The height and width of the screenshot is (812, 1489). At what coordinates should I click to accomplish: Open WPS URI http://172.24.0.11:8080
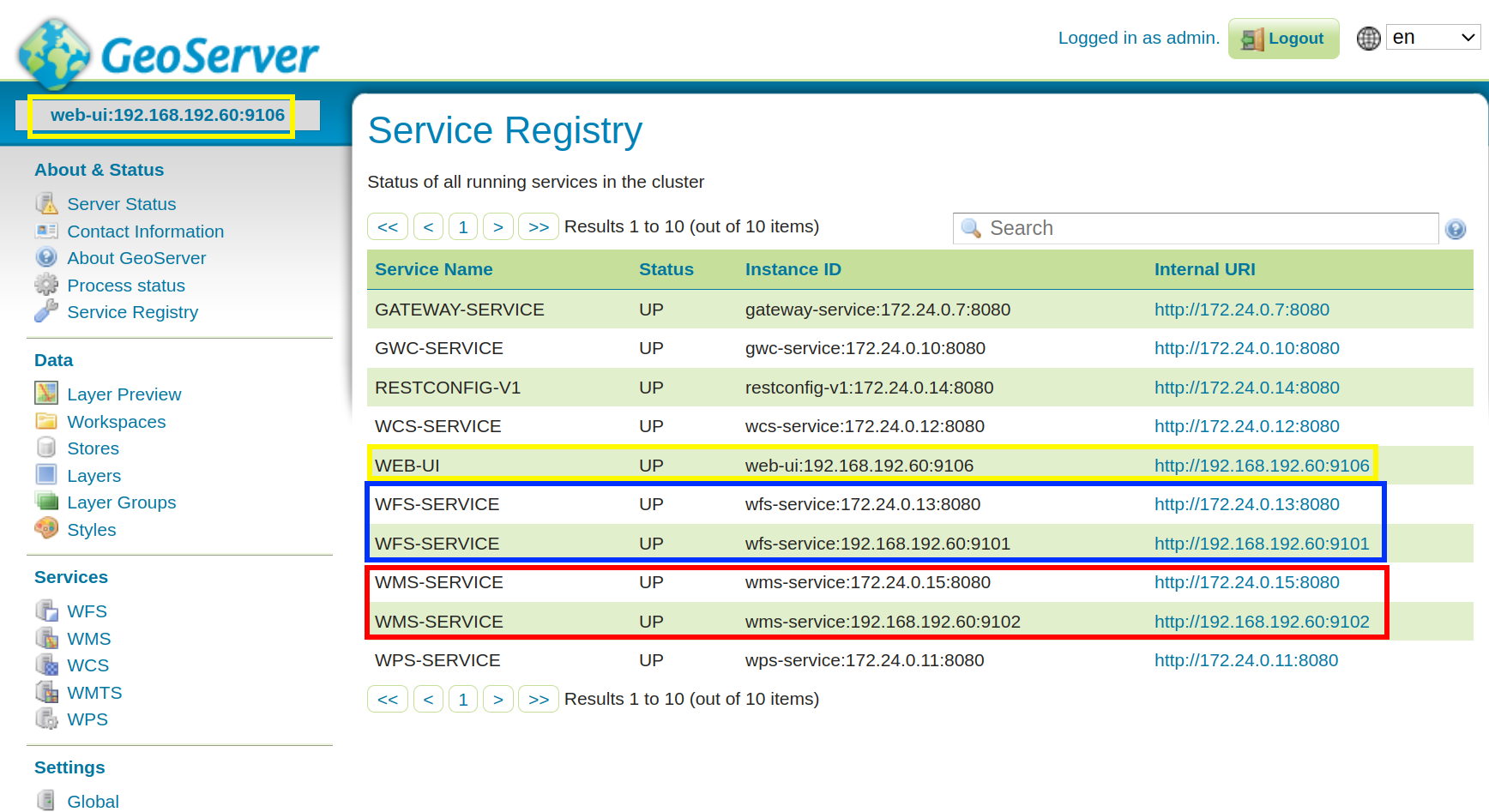click(1246, 660)
